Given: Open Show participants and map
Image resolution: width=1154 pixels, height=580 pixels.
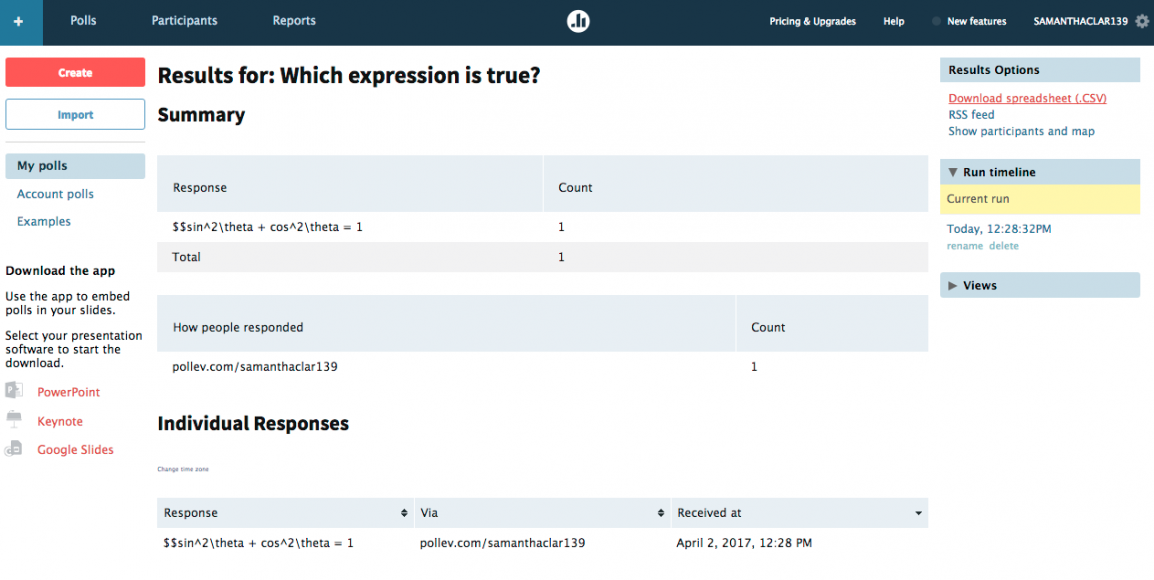Looking at the screenshot, I should coord(1021,131).
